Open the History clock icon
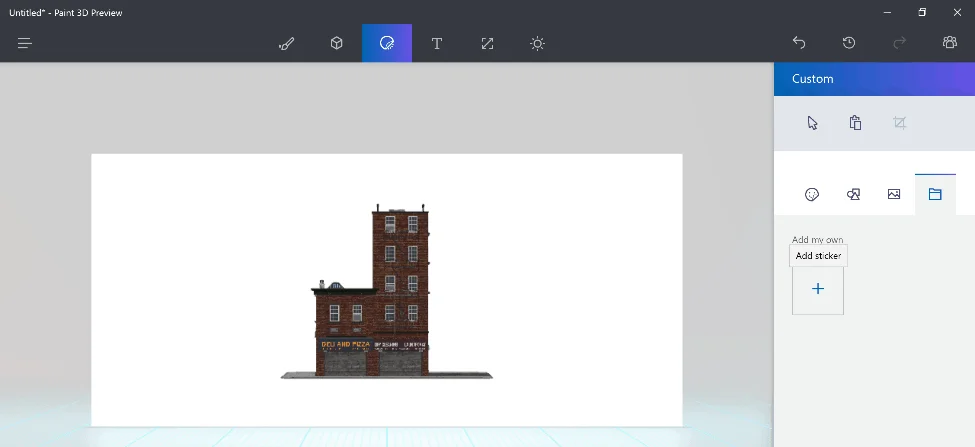 (x=849, y=42)
